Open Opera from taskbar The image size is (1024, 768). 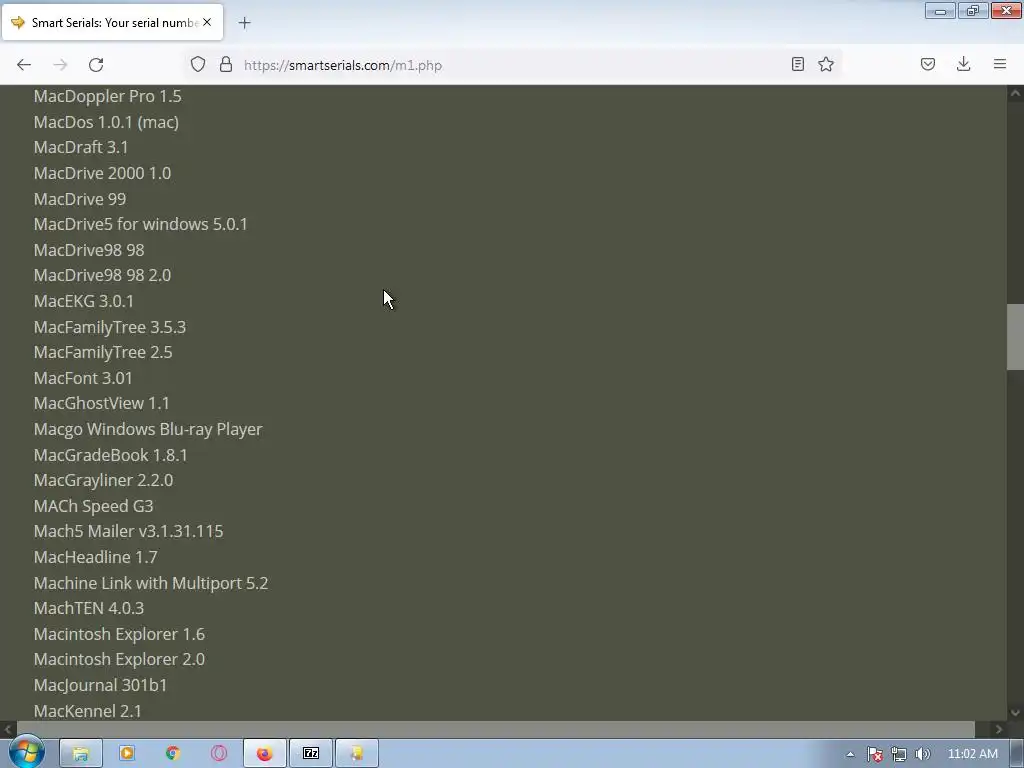tap(219, 754)
